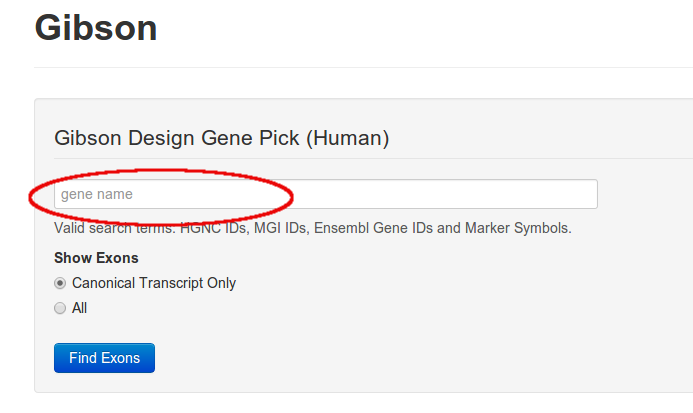Viewport: 693px width, 413px height.
Task: Select the Canonical Transcript Only radio button
Action: pos(61,283)
